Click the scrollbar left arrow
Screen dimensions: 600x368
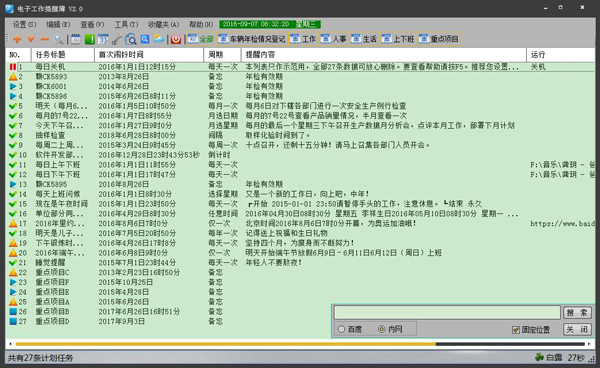pyautogui.click(x=10, y=344)
